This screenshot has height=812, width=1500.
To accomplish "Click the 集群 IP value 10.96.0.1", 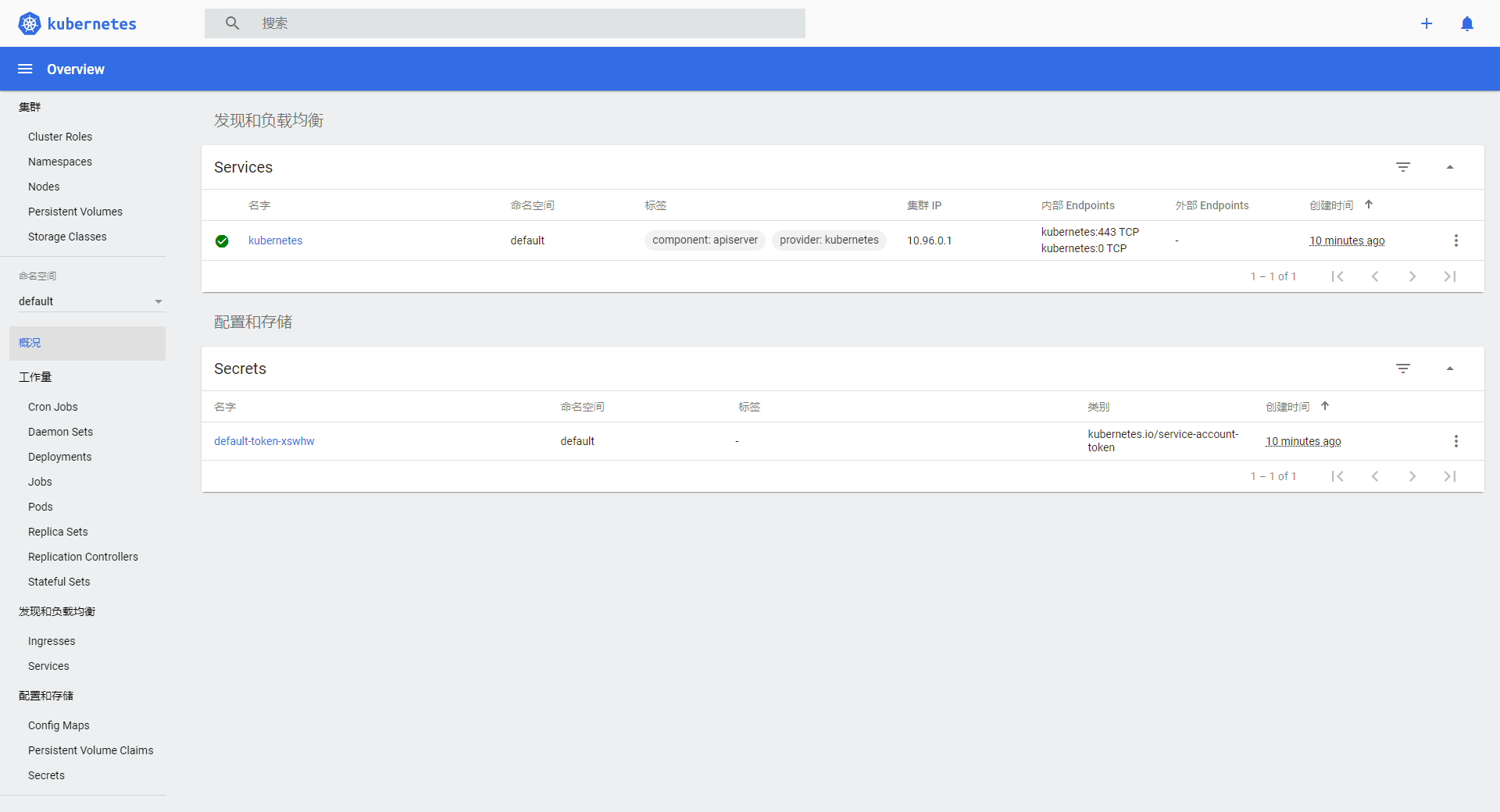I will tap(929, 240).
